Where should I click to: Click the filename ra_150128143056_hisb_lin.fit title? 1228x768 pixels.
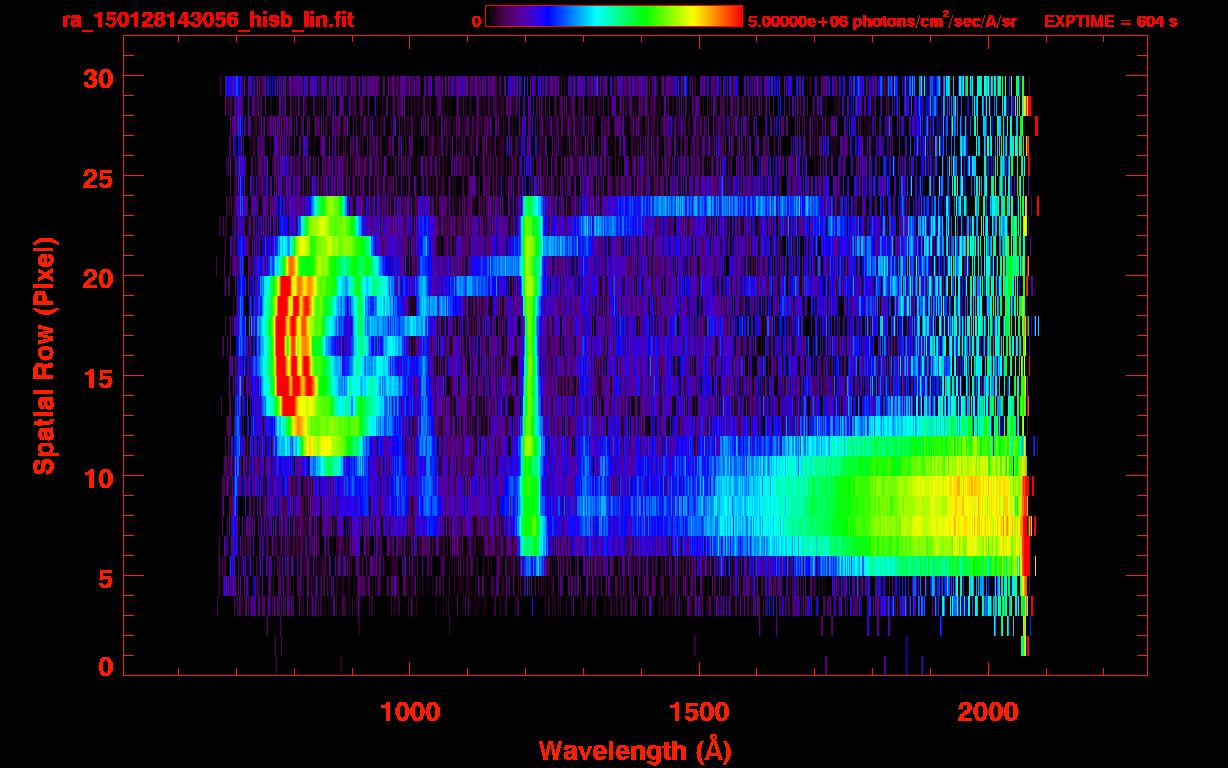[207, 19]
